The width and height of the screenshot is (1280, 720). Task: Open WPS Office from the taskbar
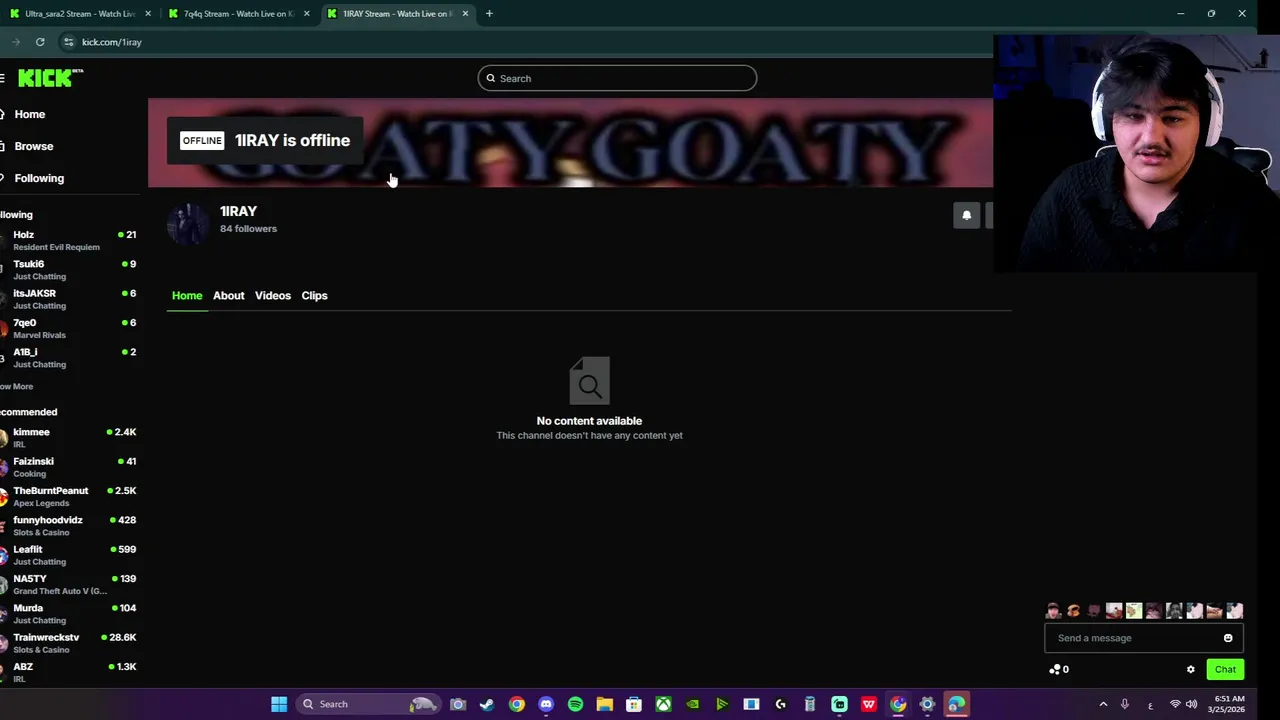[869, 704]
